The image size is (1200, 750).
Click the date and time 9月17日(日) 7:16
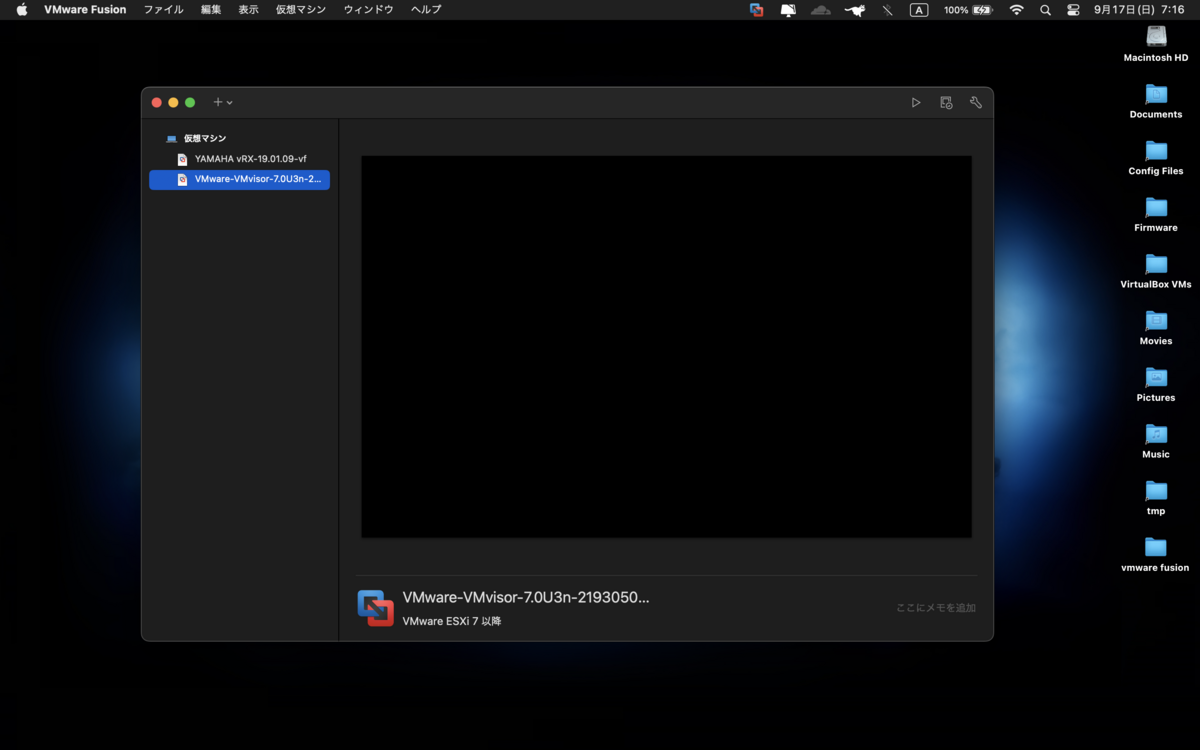click(x=1139, y=10)
